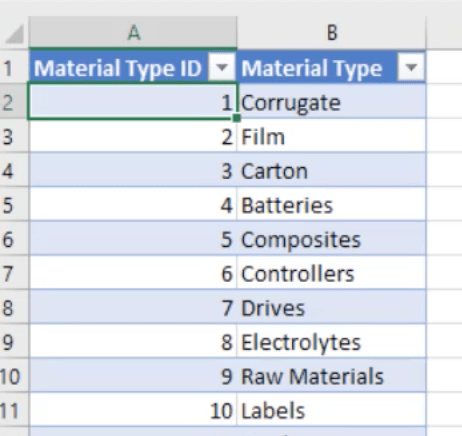Click the Drives cell
462x436 pixels.
[331, 307]
